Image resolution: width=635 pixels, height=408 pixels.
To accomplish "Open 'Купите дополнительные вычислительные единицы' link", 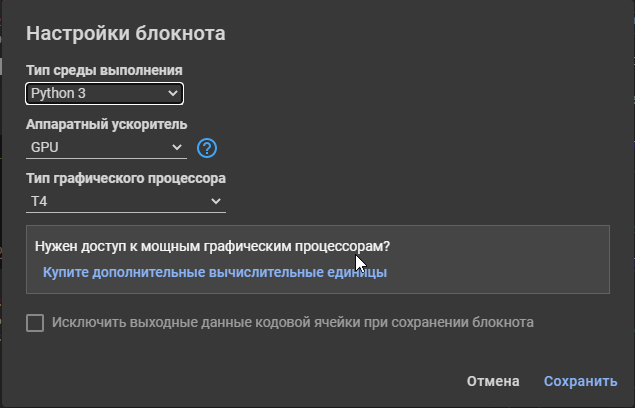I will [214, 272].
